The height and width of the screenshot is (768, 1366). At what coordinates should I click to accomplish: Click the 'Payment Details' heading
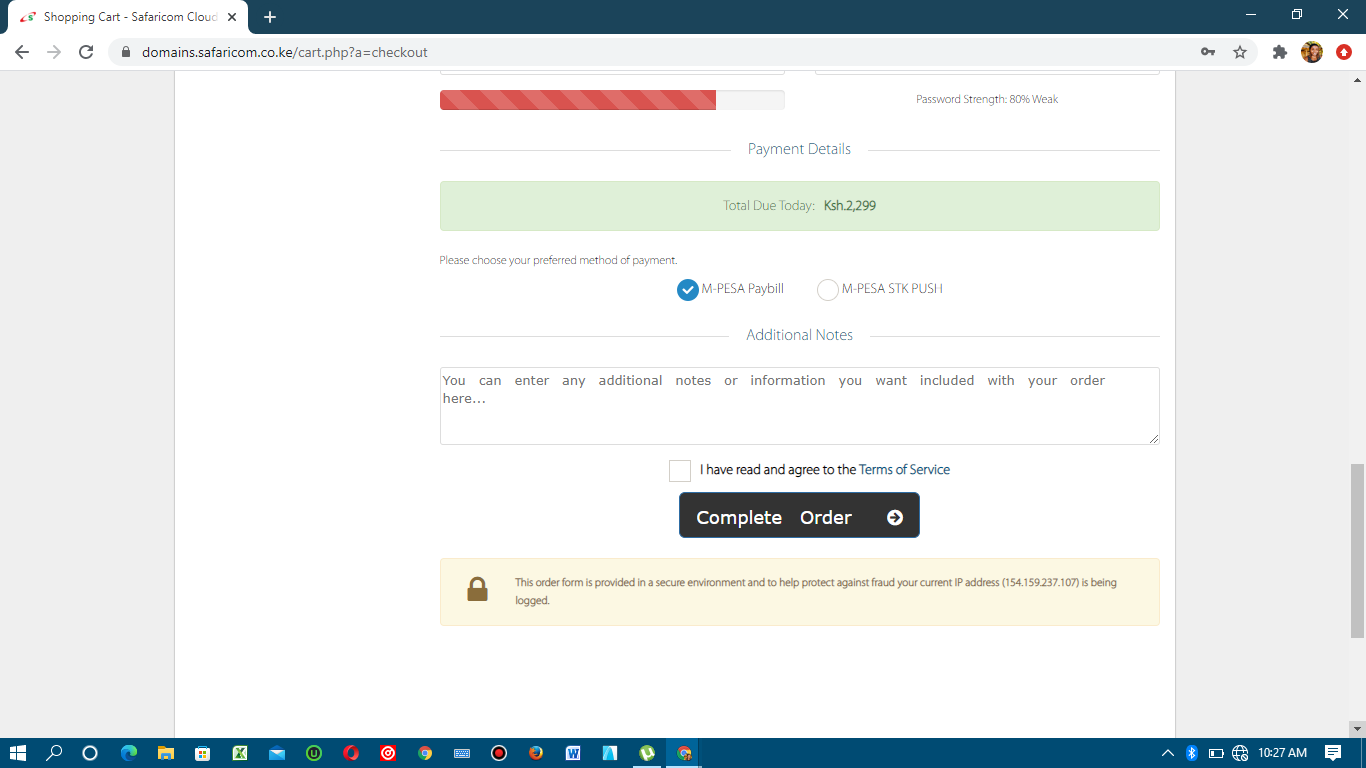799,149
